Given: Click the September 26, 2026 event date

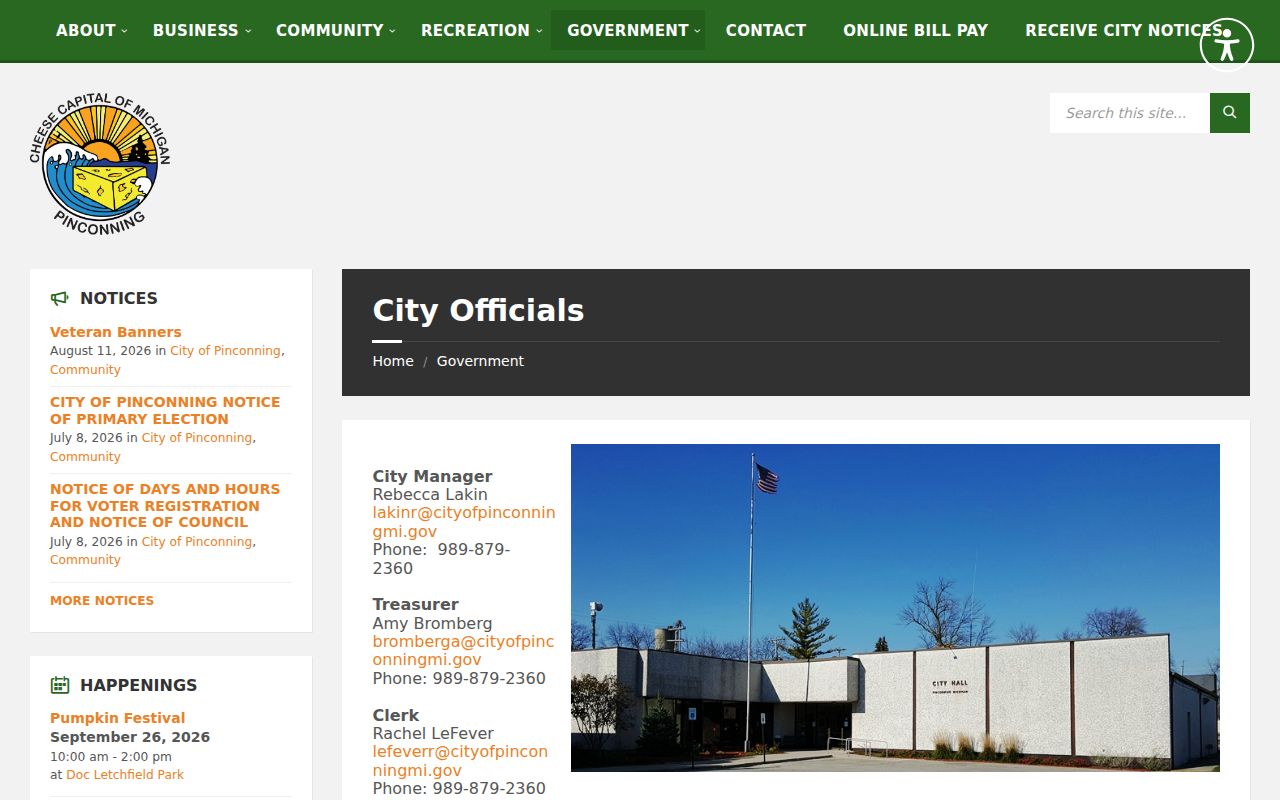Looking at the screenshot, I should pos(130,737).
